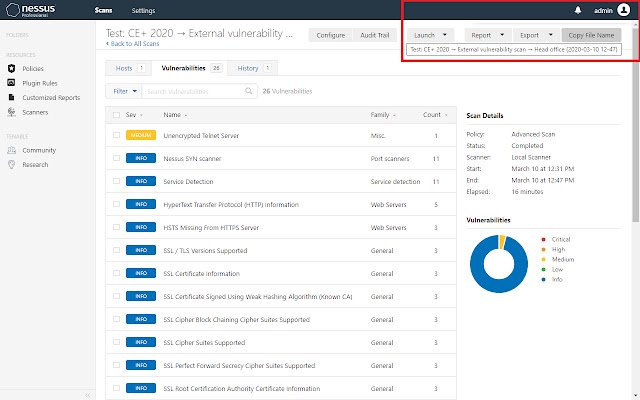Image resolution: width=640 pixels, height=400 pixels.
Task: Click the copied file name text box
Action: pyautogui.click(x=513, y=49)
